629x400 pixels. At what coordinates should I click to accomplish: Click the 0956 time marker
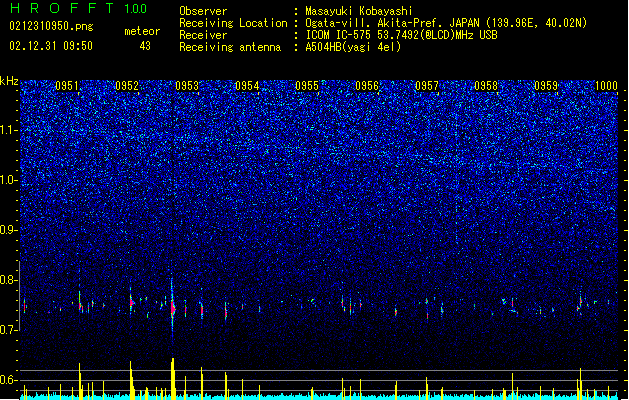click(367, 86)
